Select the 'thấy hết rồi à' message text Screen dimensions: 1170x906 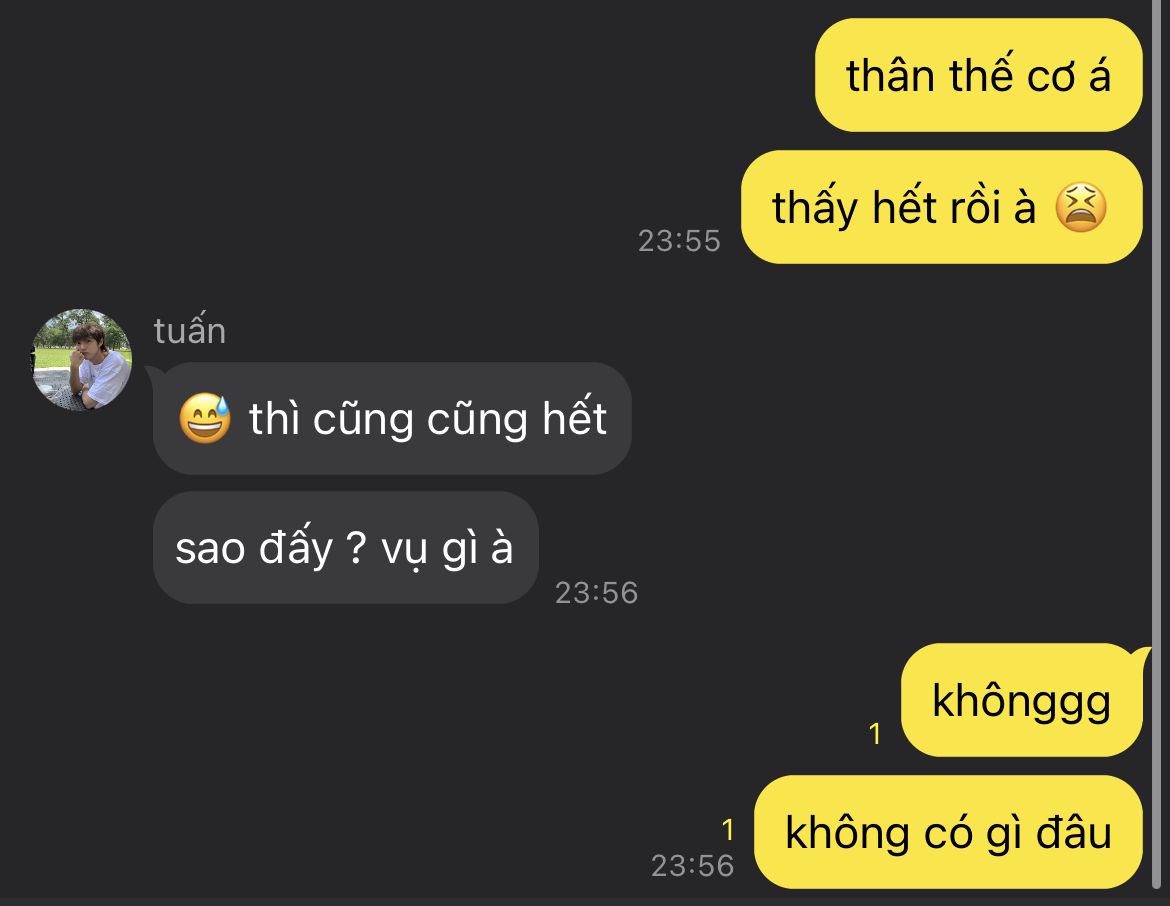click(x=904, y=207)
